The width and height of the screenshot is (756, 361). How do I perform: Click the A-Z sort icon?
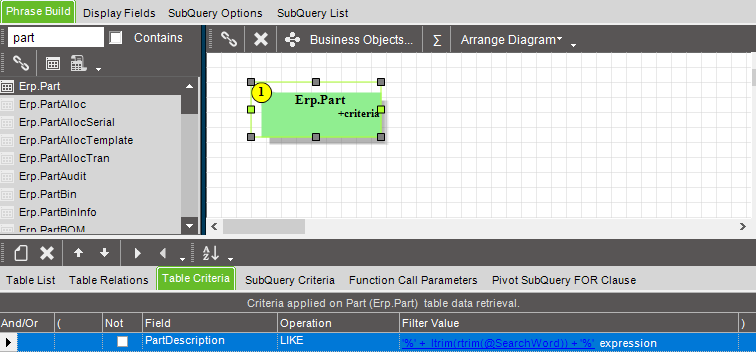(x=211, y=253)
